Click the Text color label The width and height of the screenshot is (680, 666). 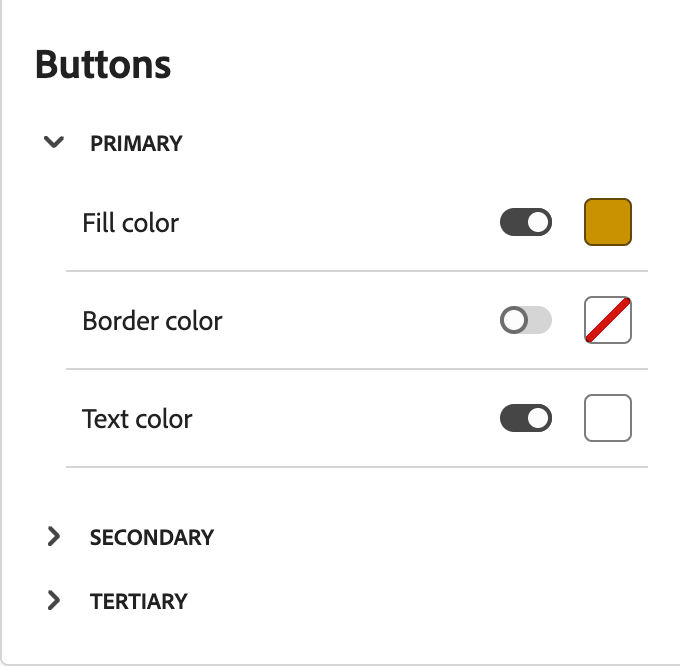point(137,418)
